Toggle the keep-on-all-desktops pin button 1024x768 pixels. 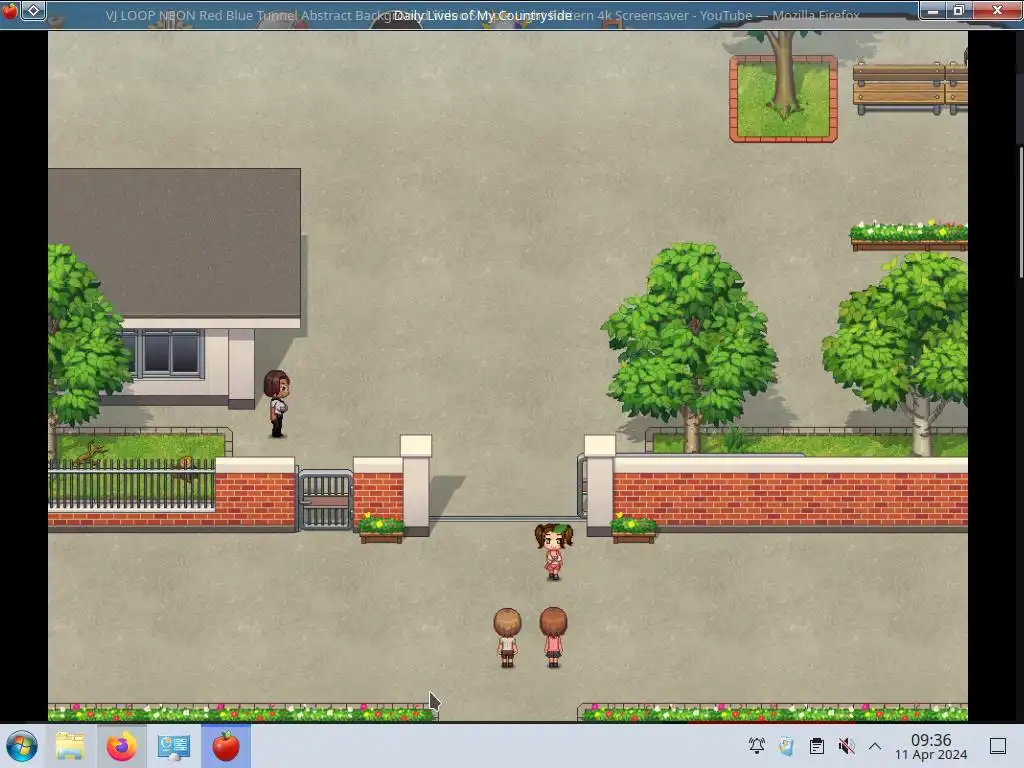point(33,10)
